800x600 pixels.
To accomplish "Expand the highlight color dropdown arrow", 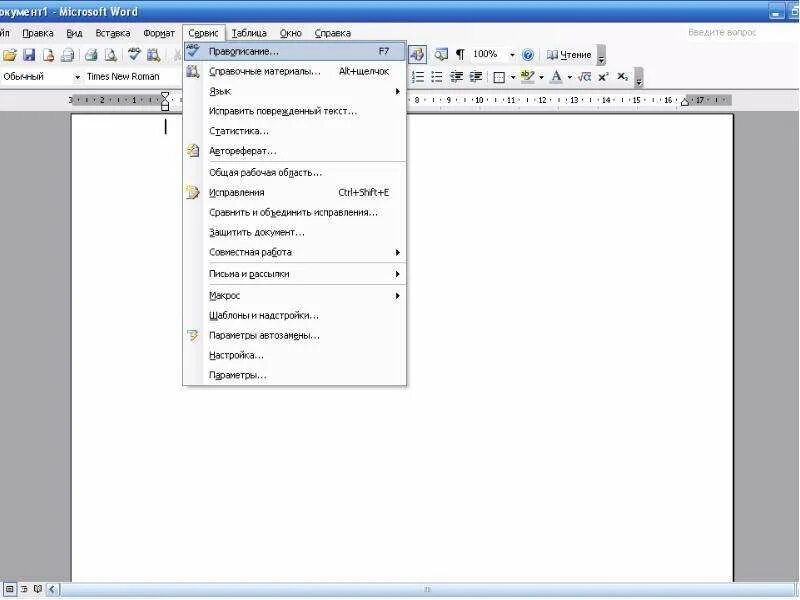I will 541,77.
